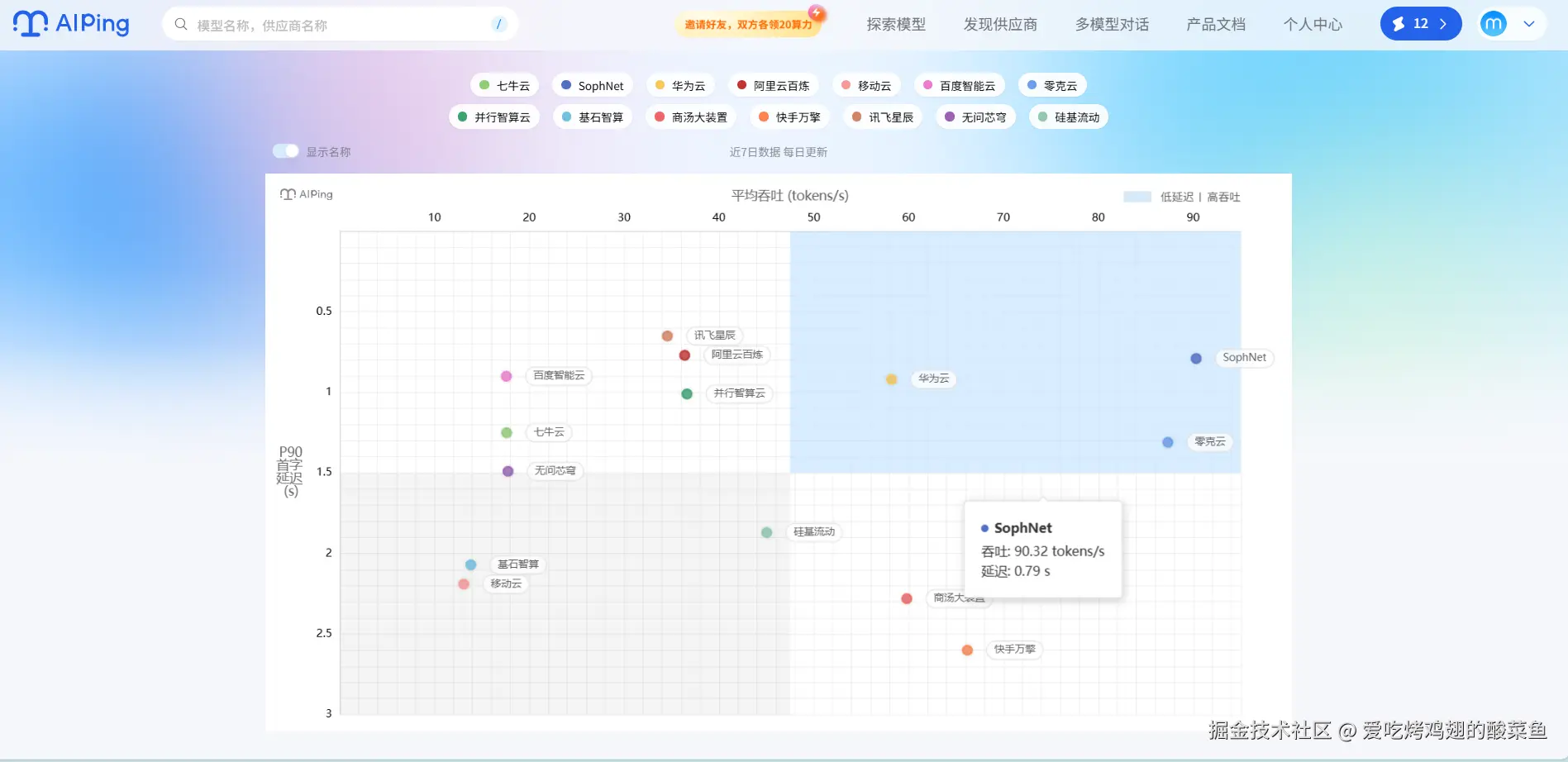Click the 零克云 data point in chart
1568x762 pixels.
[x=1168, y=442]
